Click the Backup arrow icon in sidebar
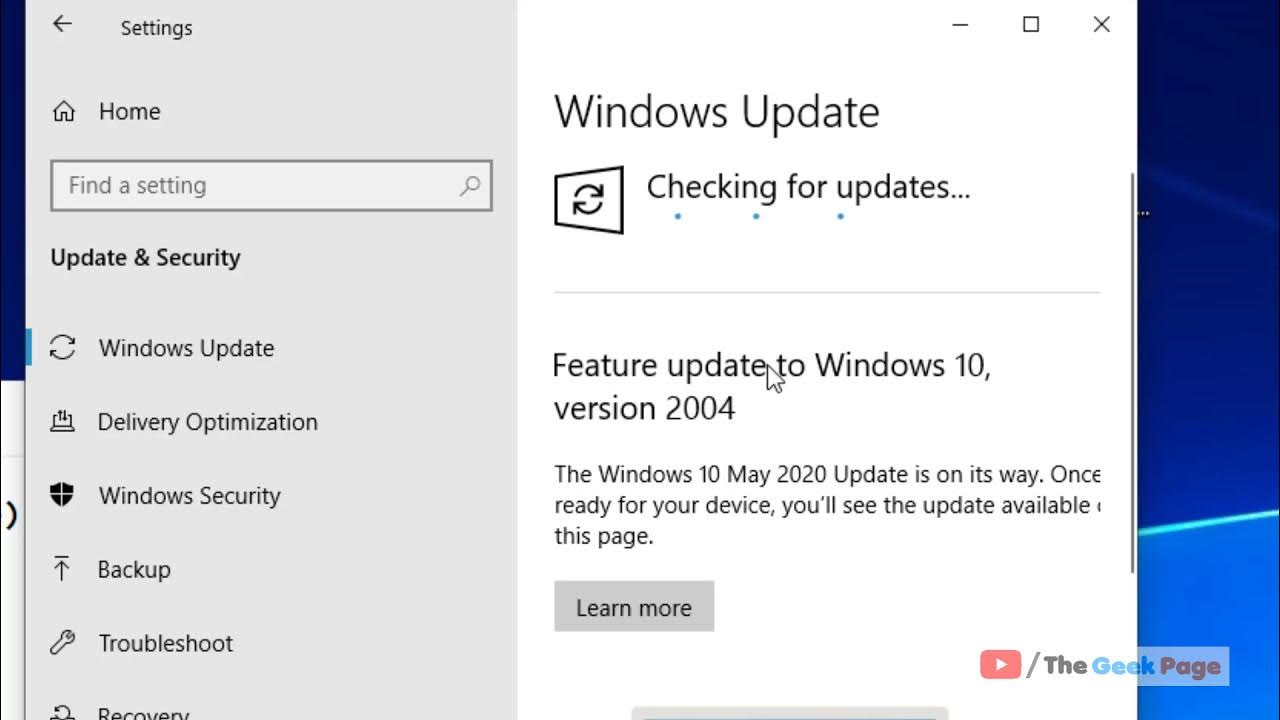This screenshot has height=720, width=1280. (x=62, y=569)
